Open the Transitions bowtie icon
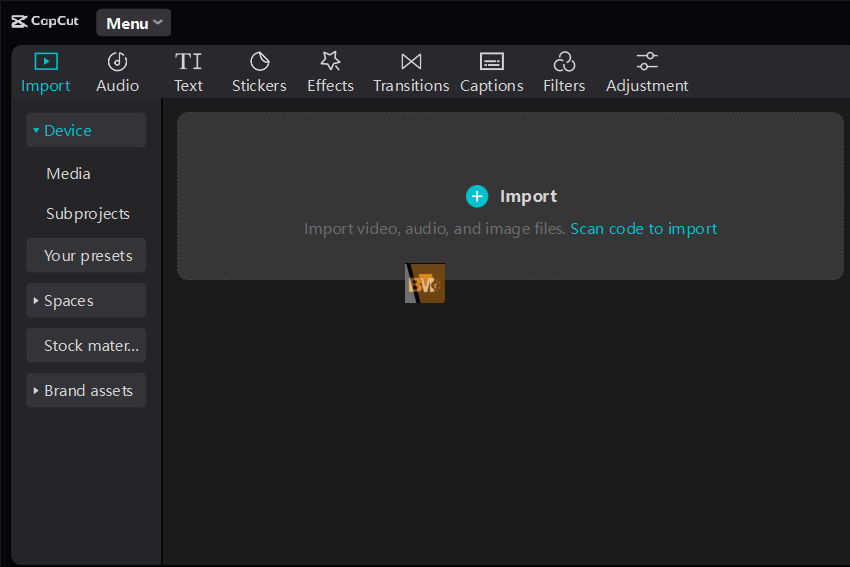Image resolution: width=850 pixels, height=567 pixels. click(x=411, y=62)
